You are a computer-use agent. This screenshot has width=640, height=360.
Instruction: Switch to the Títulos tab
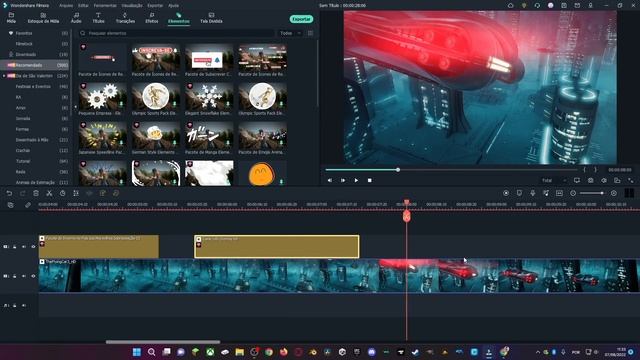point(98,18)
